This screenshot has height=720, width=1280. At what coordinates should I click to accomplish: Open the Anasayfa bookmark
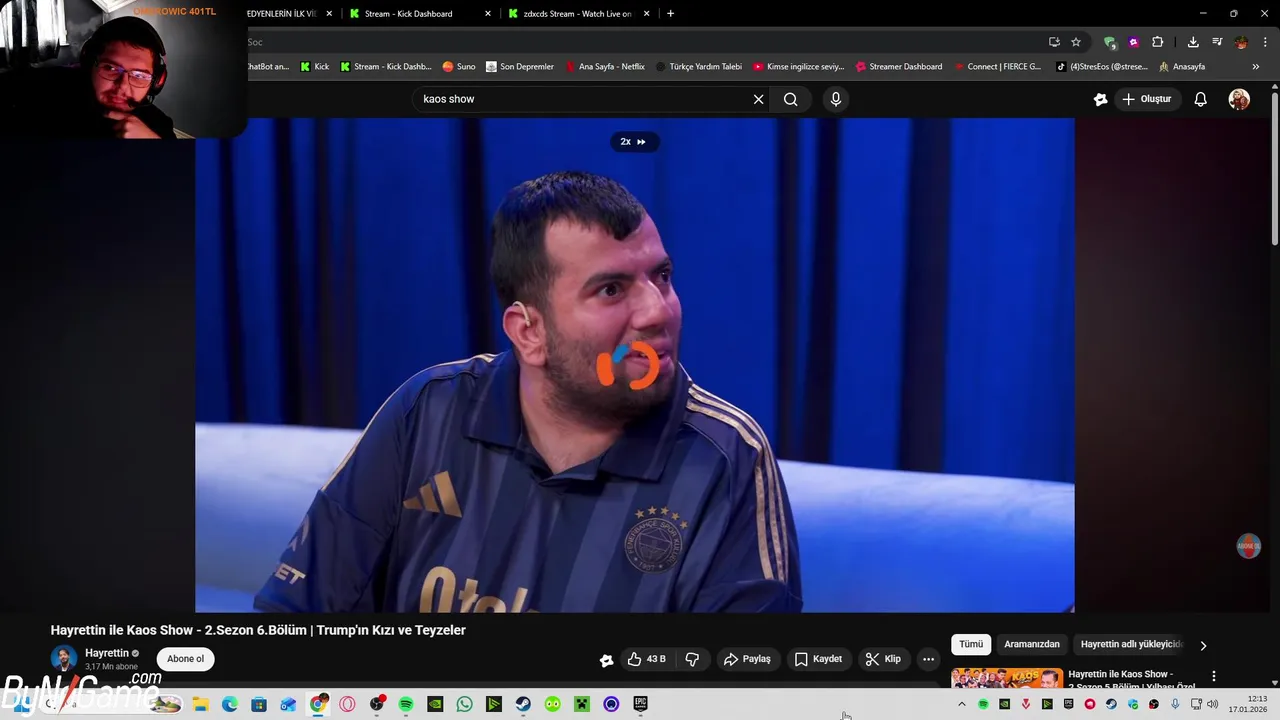1182,67
